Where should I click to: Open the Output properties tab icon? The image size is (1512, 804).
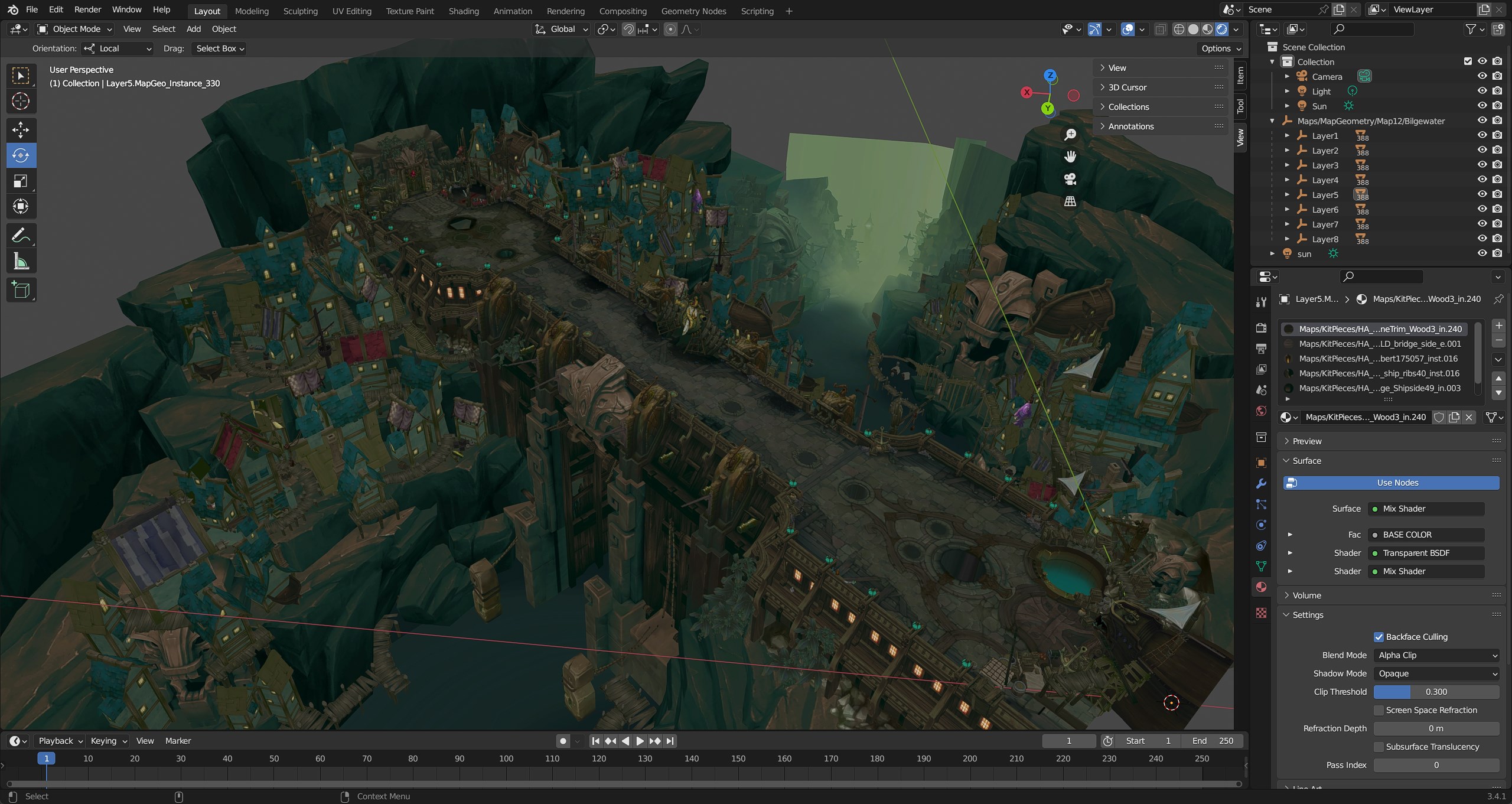coord(1261,349)
